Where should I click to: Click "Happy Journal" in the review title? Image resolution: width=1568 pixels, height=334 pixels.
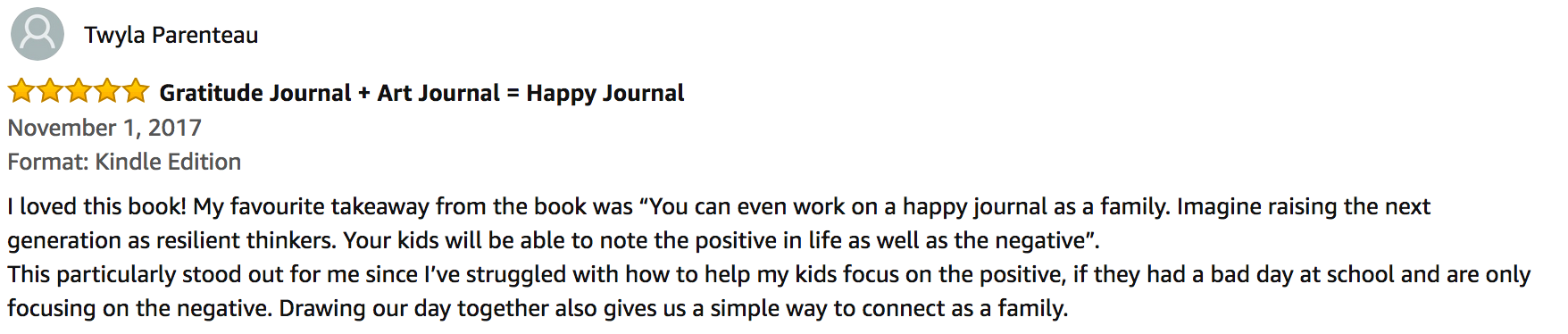click(605, 93)
